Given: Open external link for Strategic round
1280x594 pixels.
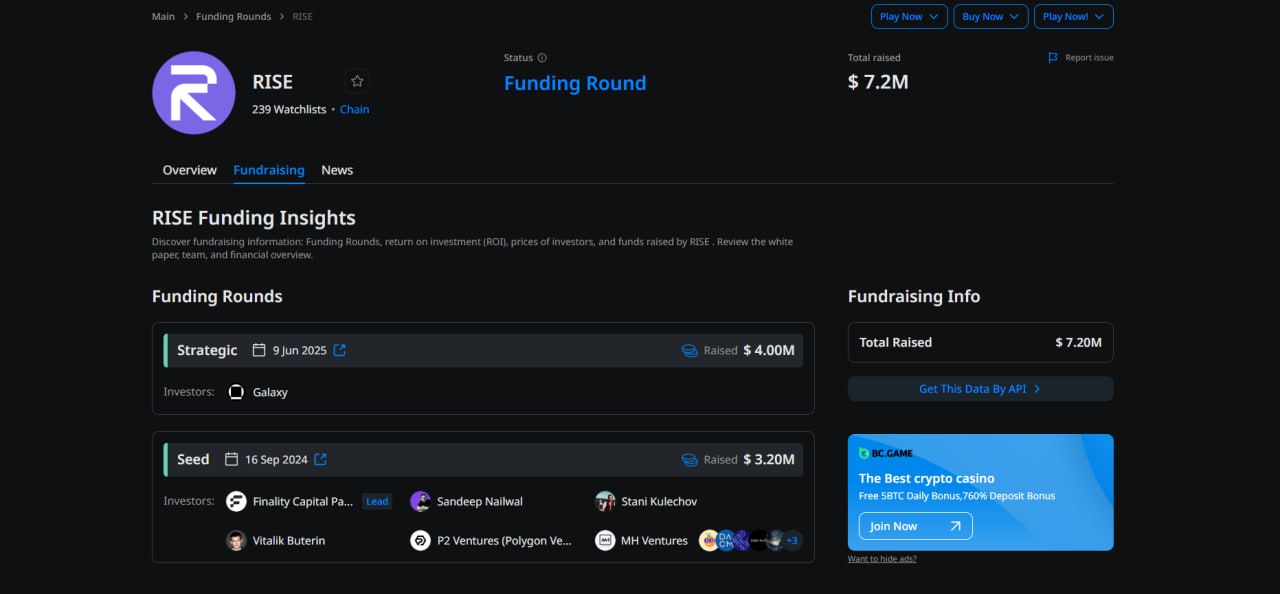Looking at the screenshot, I should point(339,350).
